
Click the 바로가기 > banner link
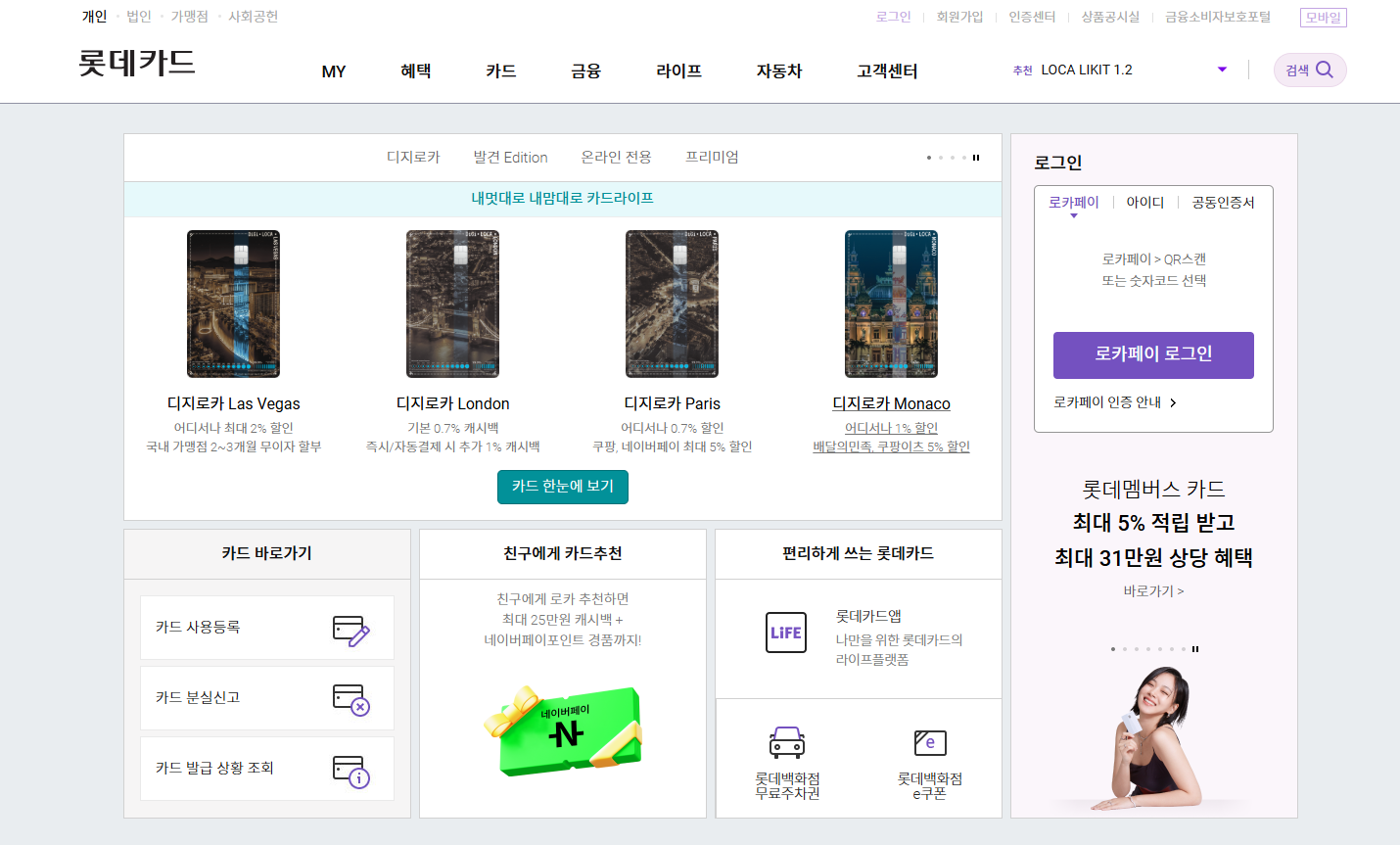[1153, 591]
